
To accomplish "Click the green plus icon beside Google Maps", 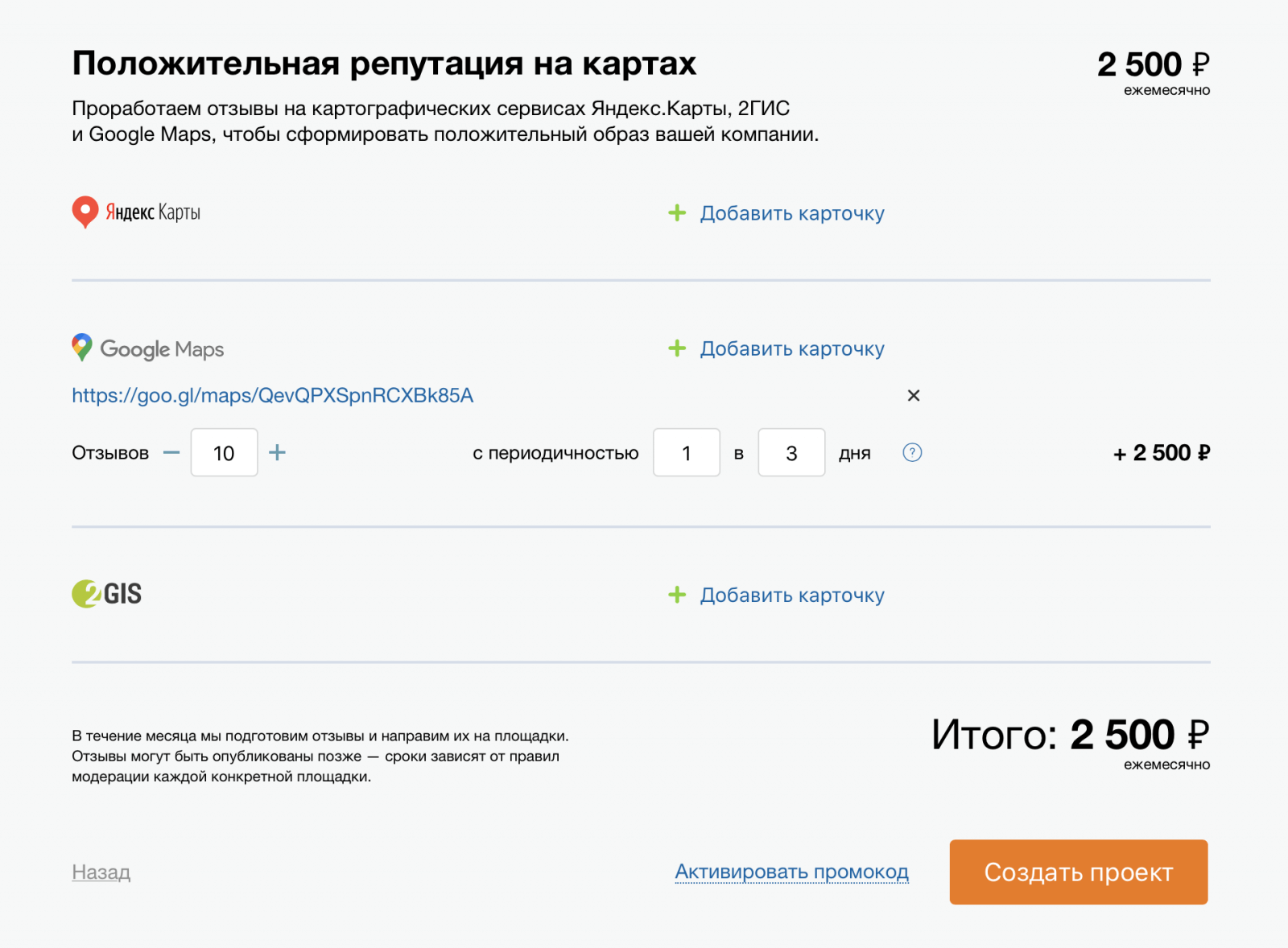I will point(677,348).
